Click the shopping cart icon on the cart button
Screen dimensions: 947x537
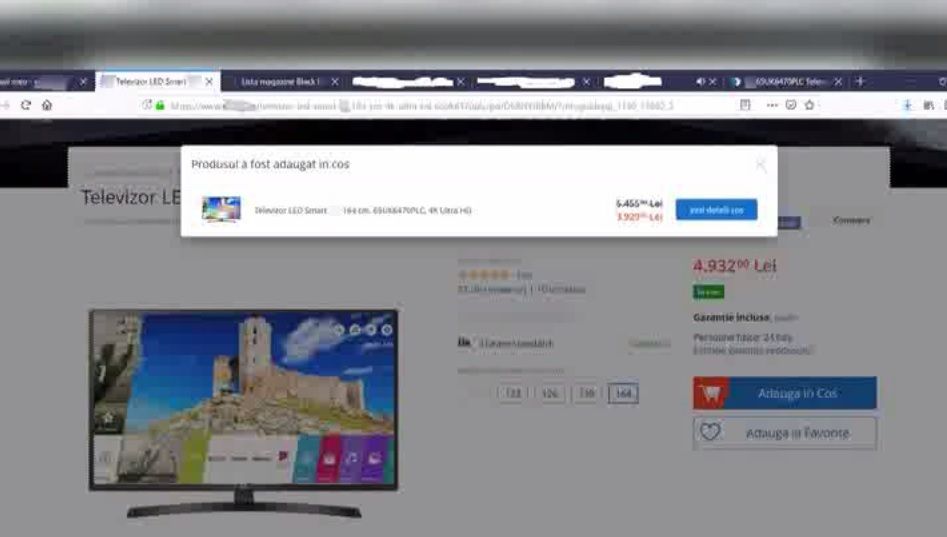pyautogui.click(x=711, y=393)
